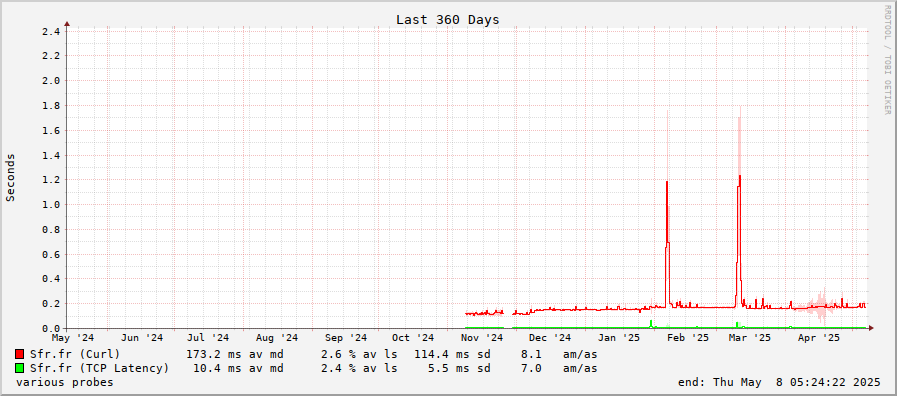Viewport: 897px width, 396px height.
Task: Click the 0.0 y-axis tick label
Action: [x=51, y=329]
